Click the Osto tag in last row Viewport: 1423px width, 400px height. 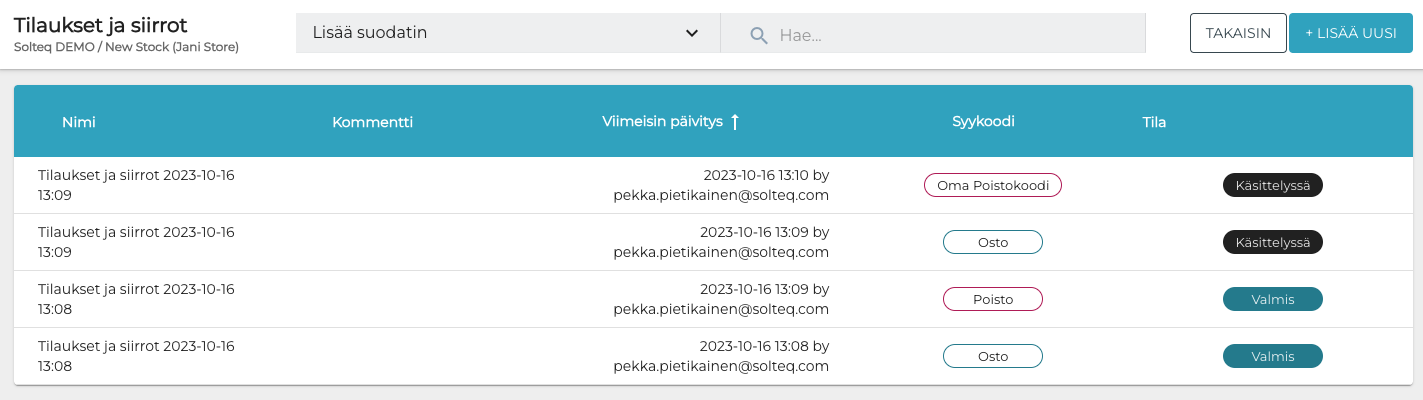[992, 356]
